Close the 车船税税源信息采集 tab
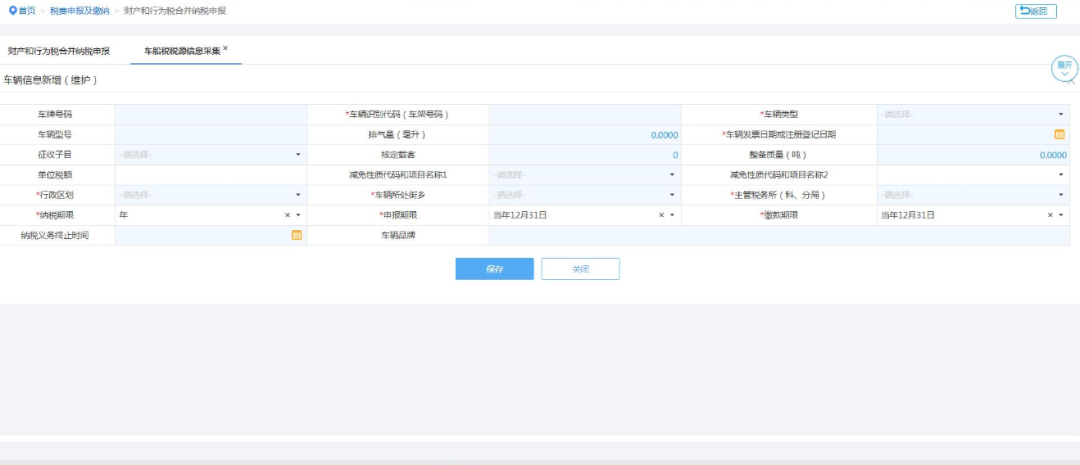Screen dimensions: 1080x465 [x=225, y=47]
